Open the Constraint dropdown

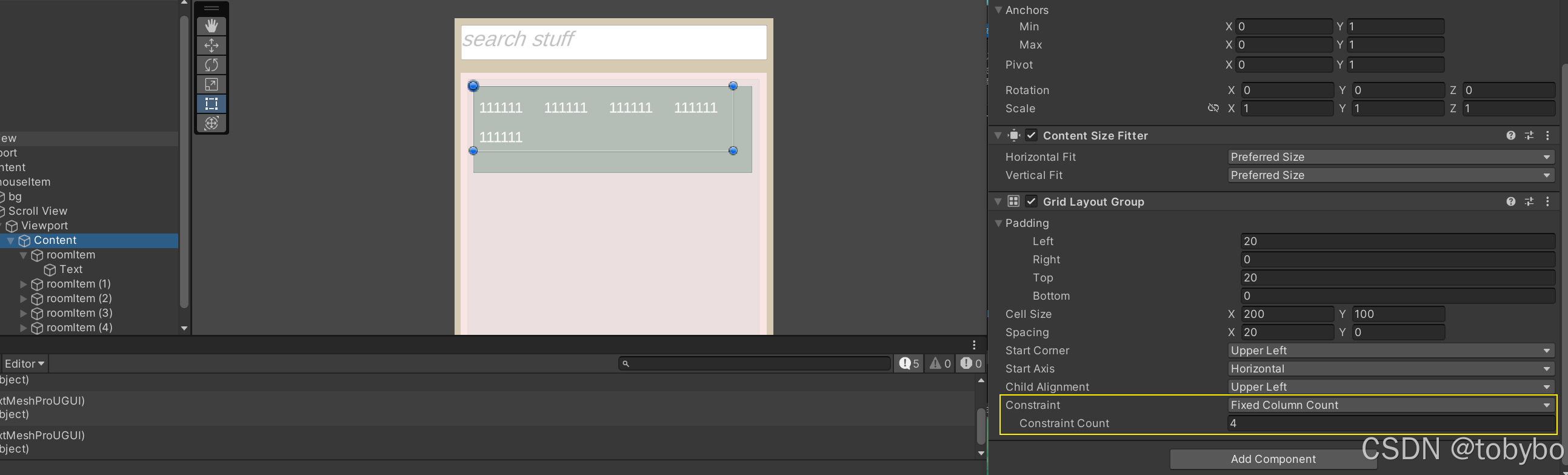pos(1391,406)
